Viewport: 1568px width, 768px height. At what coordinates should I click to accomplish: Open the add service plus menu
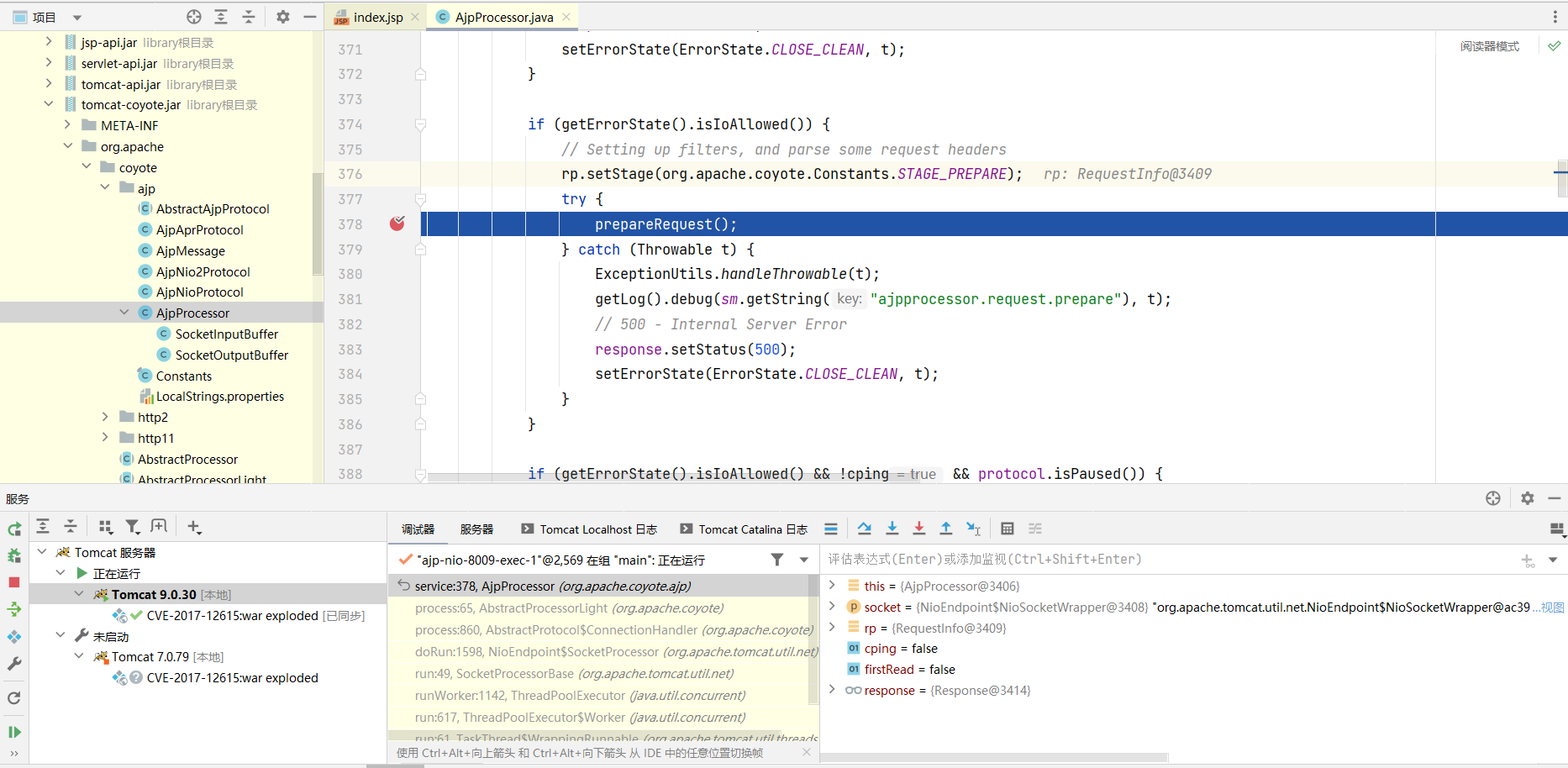[194, 527]
